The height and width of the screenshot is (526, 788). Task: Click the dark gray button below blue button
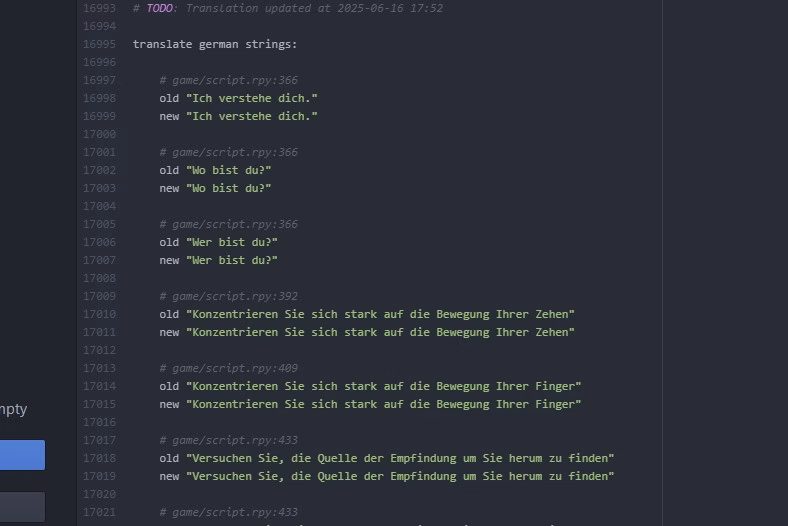point(22,507)
